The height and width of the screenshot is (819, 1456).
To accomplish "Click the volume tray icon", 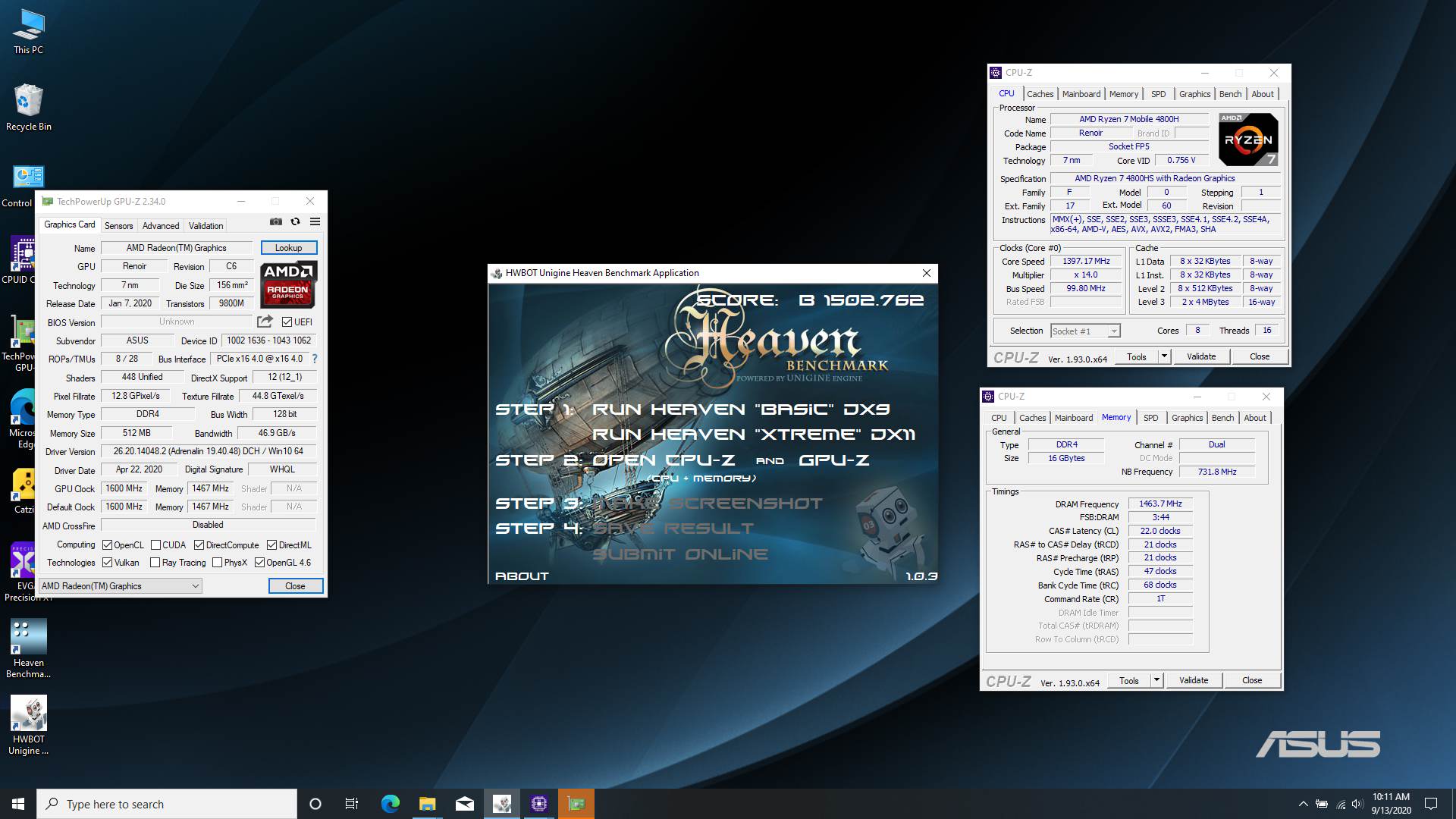I will (1357, 804).
